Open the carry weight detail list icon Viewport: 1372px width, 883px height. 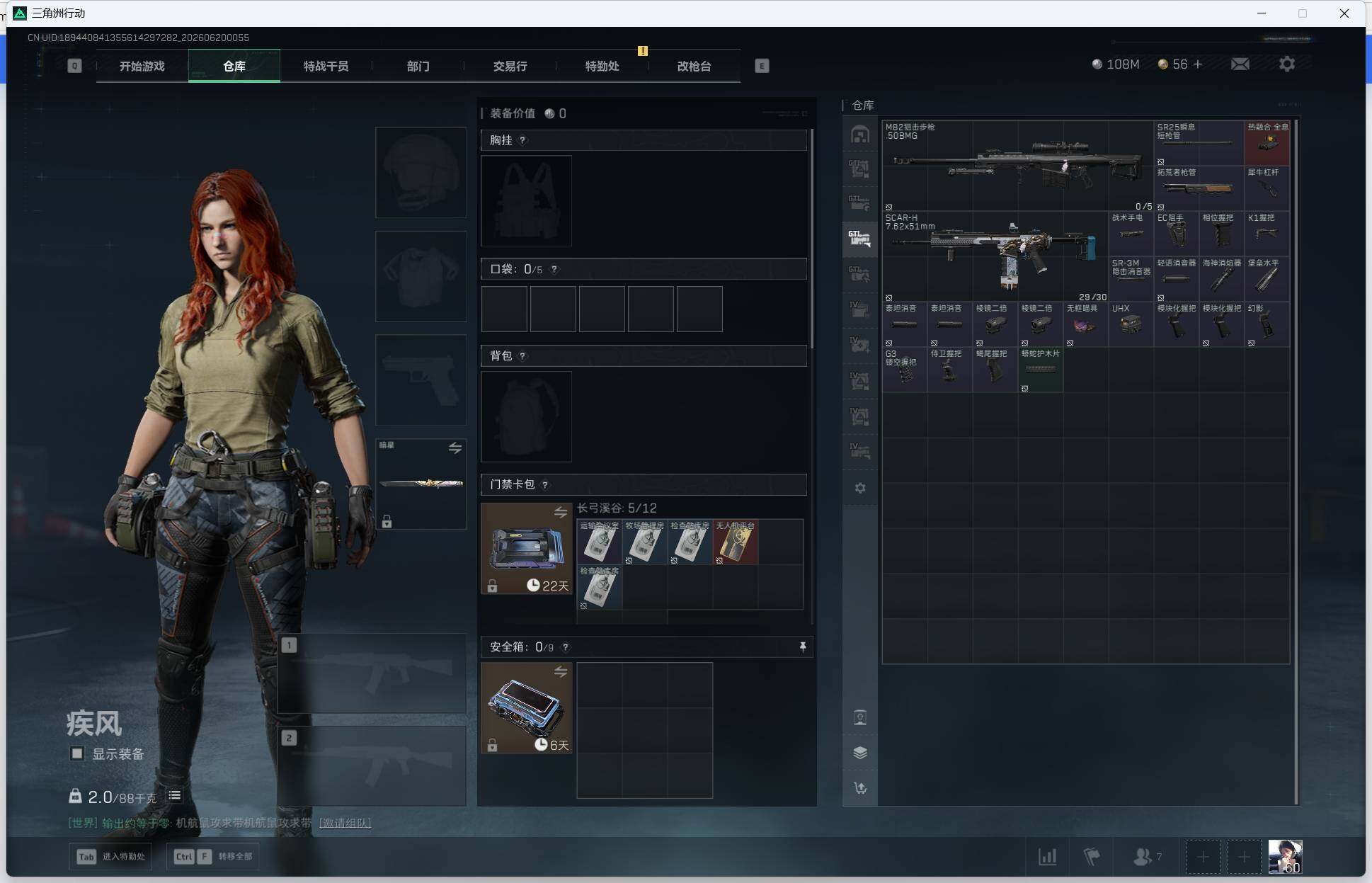(x=174, y=796)
